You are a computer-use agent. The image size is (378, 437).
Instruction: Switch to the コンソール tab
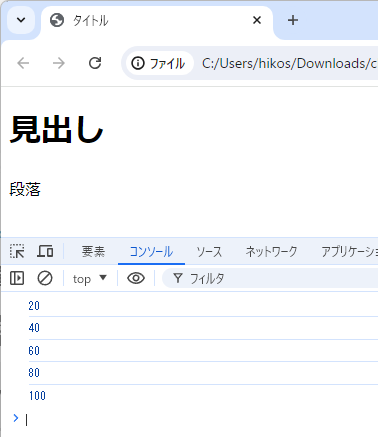[x=151, y=251]
